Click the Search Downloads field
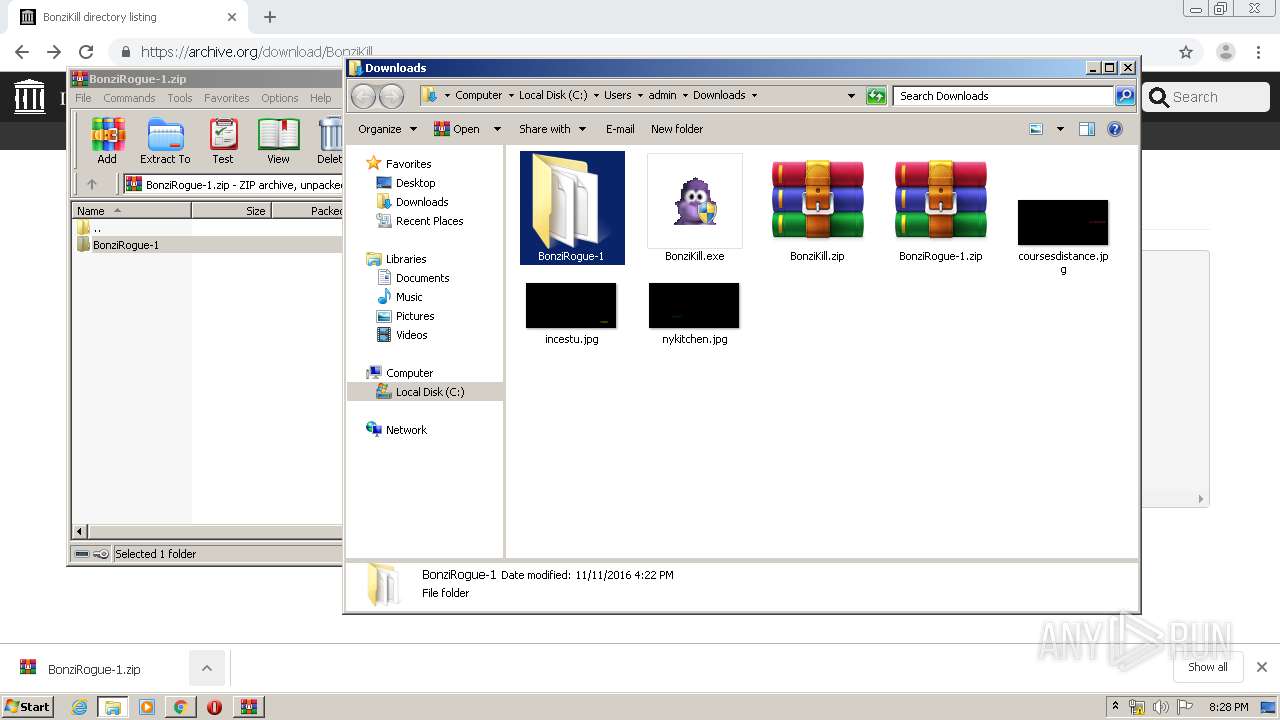The image size is (1280, 720). [1003, 96]
